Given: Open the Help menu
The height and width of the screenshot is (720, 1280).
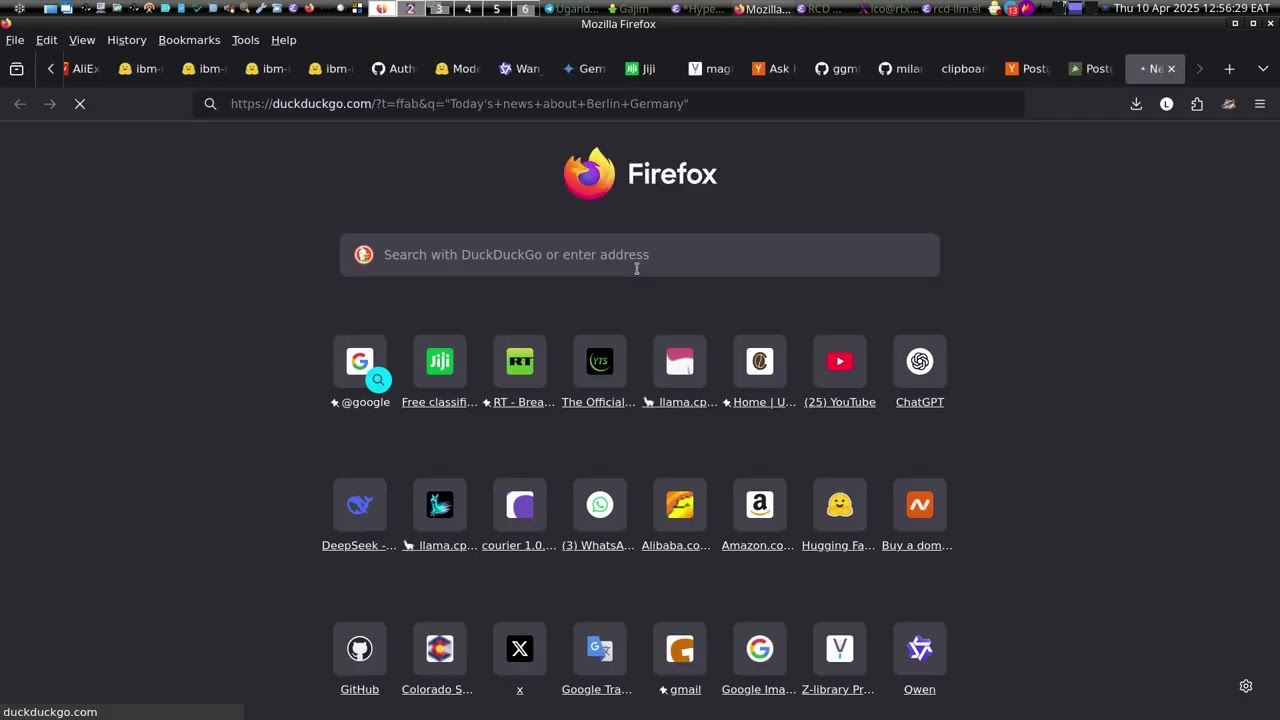Looking at the screenshot, I should (x=284, y=40).
